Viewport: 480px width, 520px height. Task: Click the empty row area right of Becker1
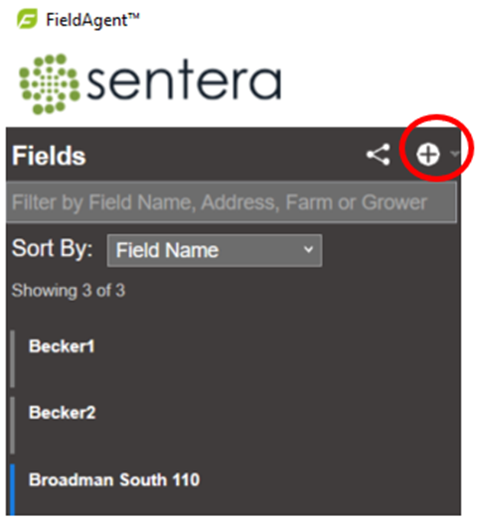coord(277,359)
